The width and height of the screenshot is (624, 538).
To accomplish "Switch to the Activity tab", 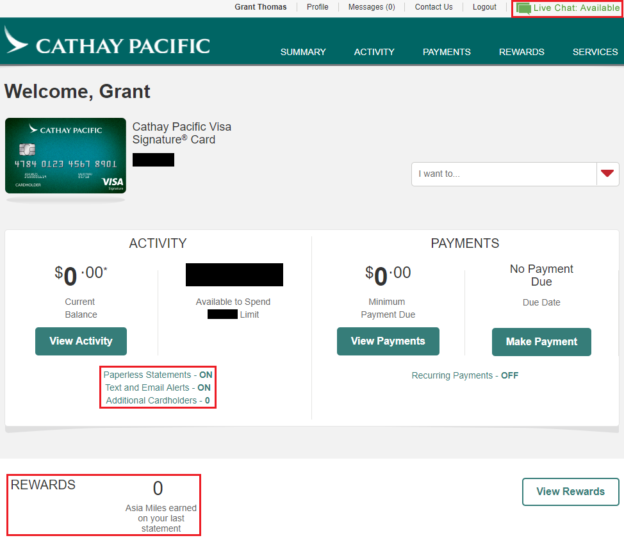I will pyautogui.click(x=374, y=52).
